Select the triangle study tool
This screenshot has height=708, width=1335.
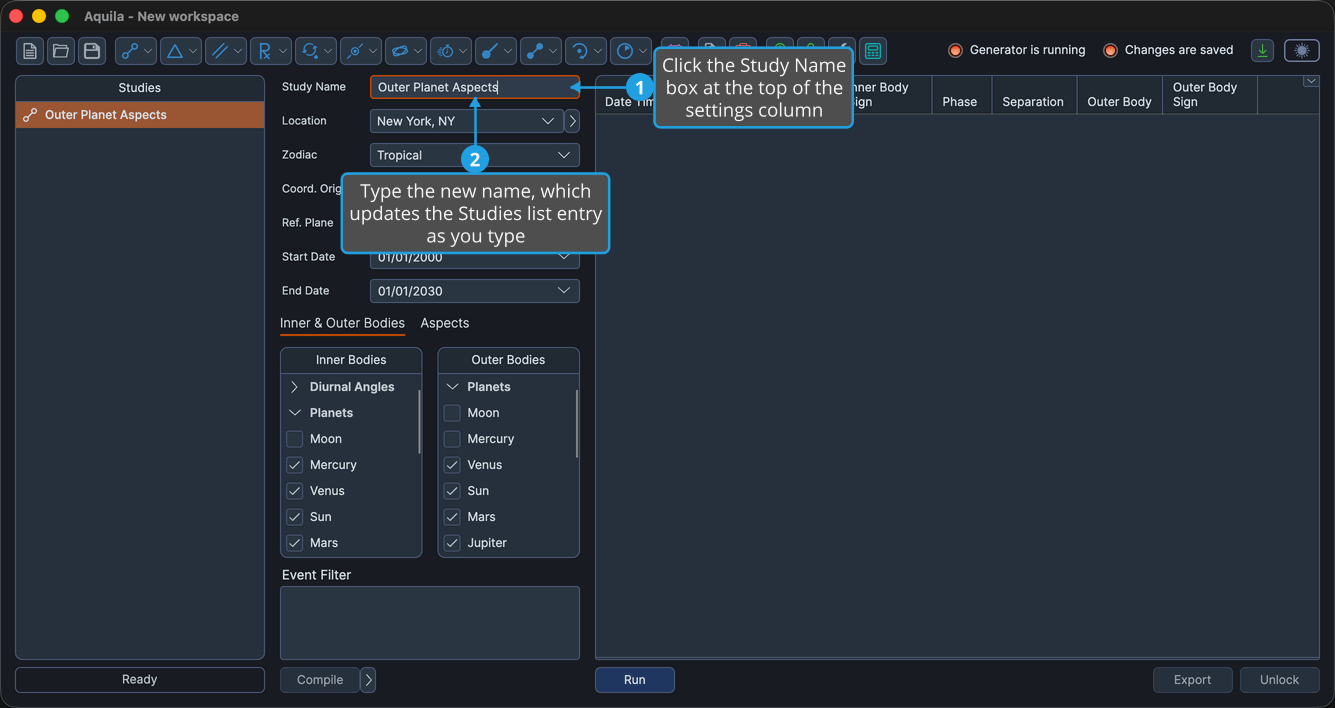(181, 51)
